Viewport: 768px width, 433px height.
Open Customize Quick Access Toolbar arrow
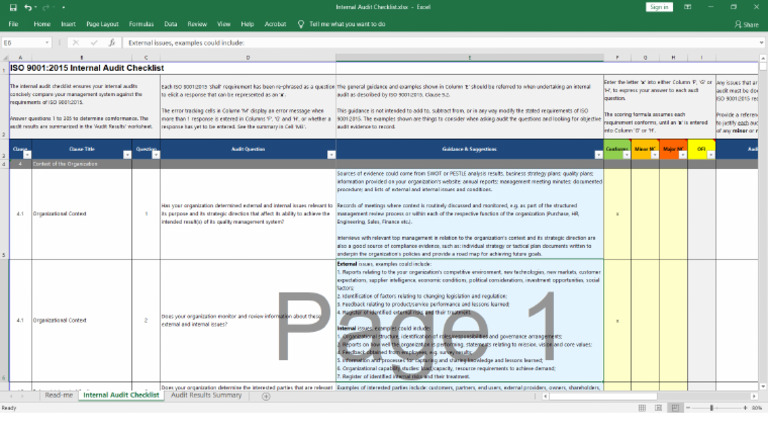pyautogui.click(x=64, y=8)
